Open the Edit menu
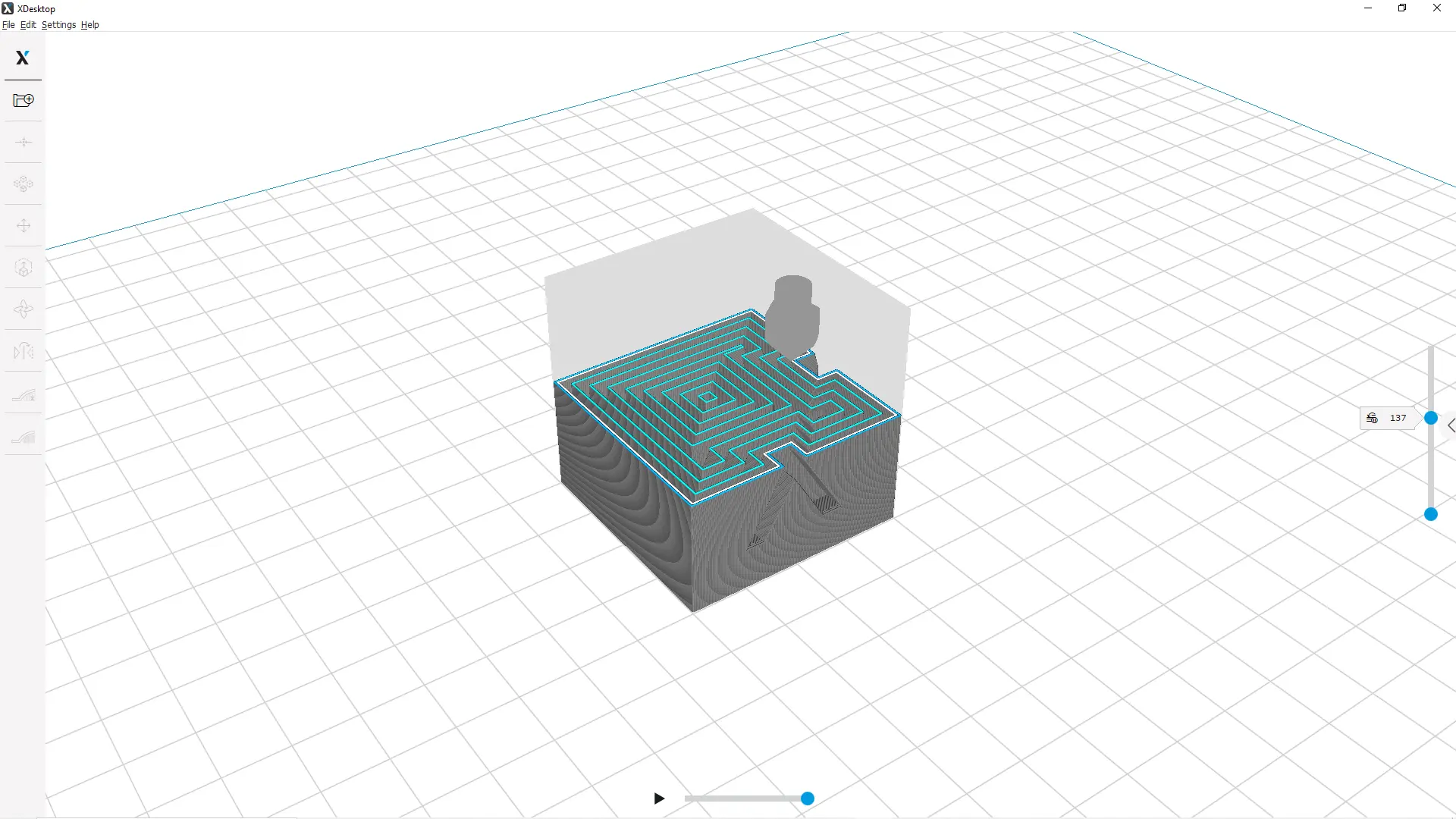The height and width of the screenshot is (819, 1456). [28, 25]
